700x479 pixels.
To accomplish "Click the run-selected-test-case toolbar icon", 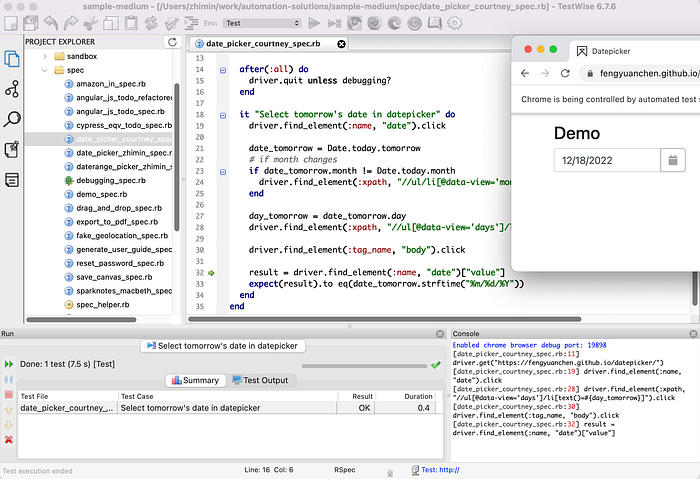I will tap(334, 23).
